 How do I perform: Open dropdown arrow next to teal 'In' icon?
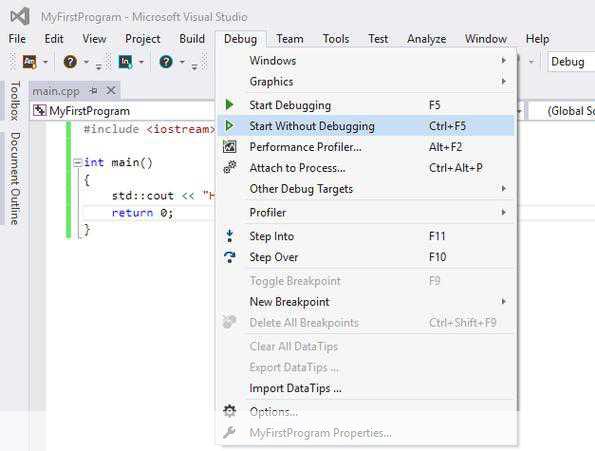click(141, 62)
